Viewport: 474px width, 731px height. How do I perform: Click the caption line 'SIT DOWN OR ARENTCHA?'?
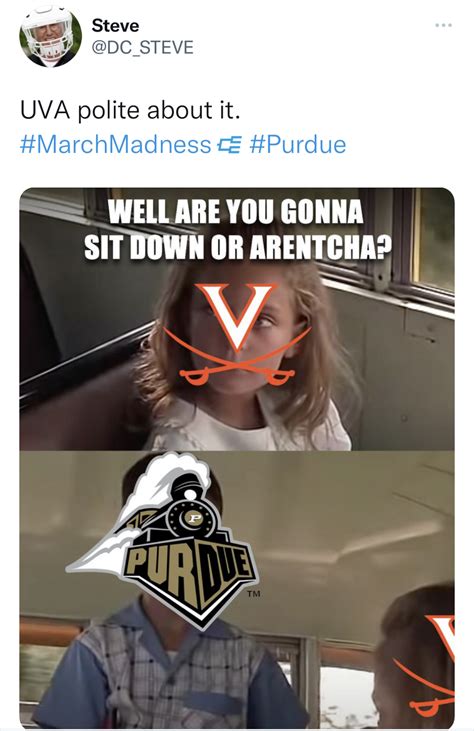coord(237,248)
